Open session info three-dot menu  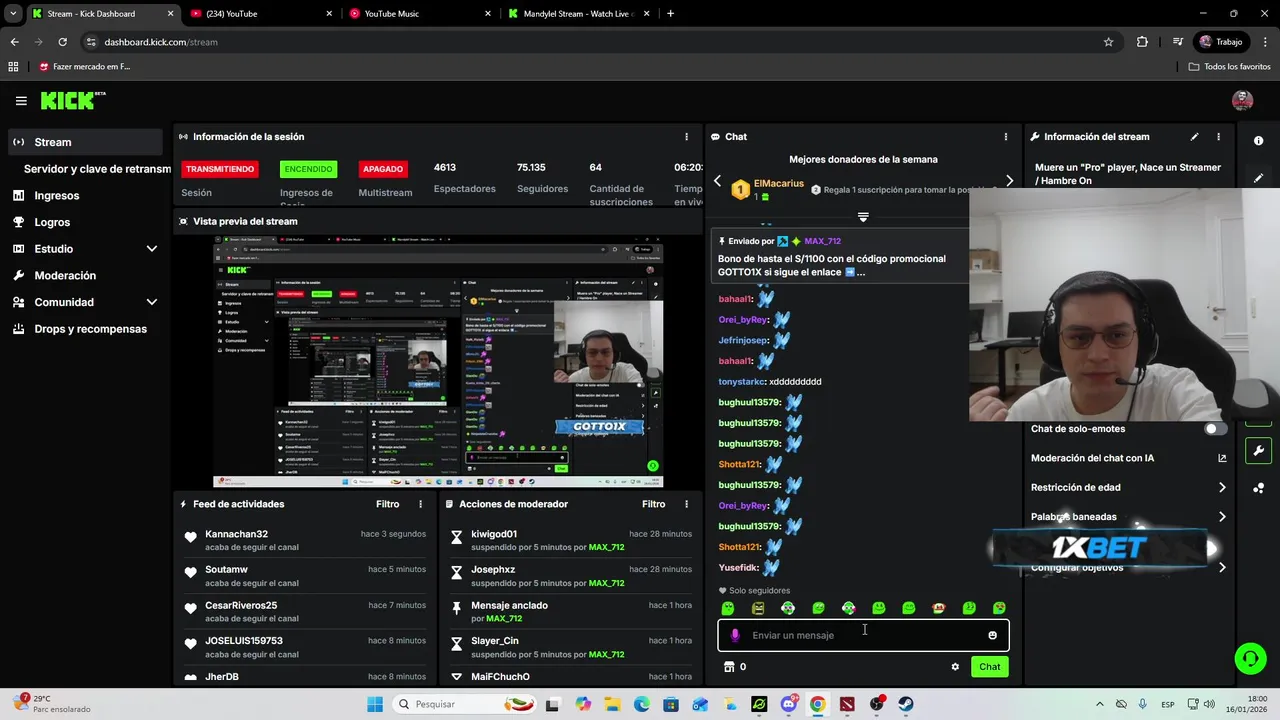pos(686,137)
